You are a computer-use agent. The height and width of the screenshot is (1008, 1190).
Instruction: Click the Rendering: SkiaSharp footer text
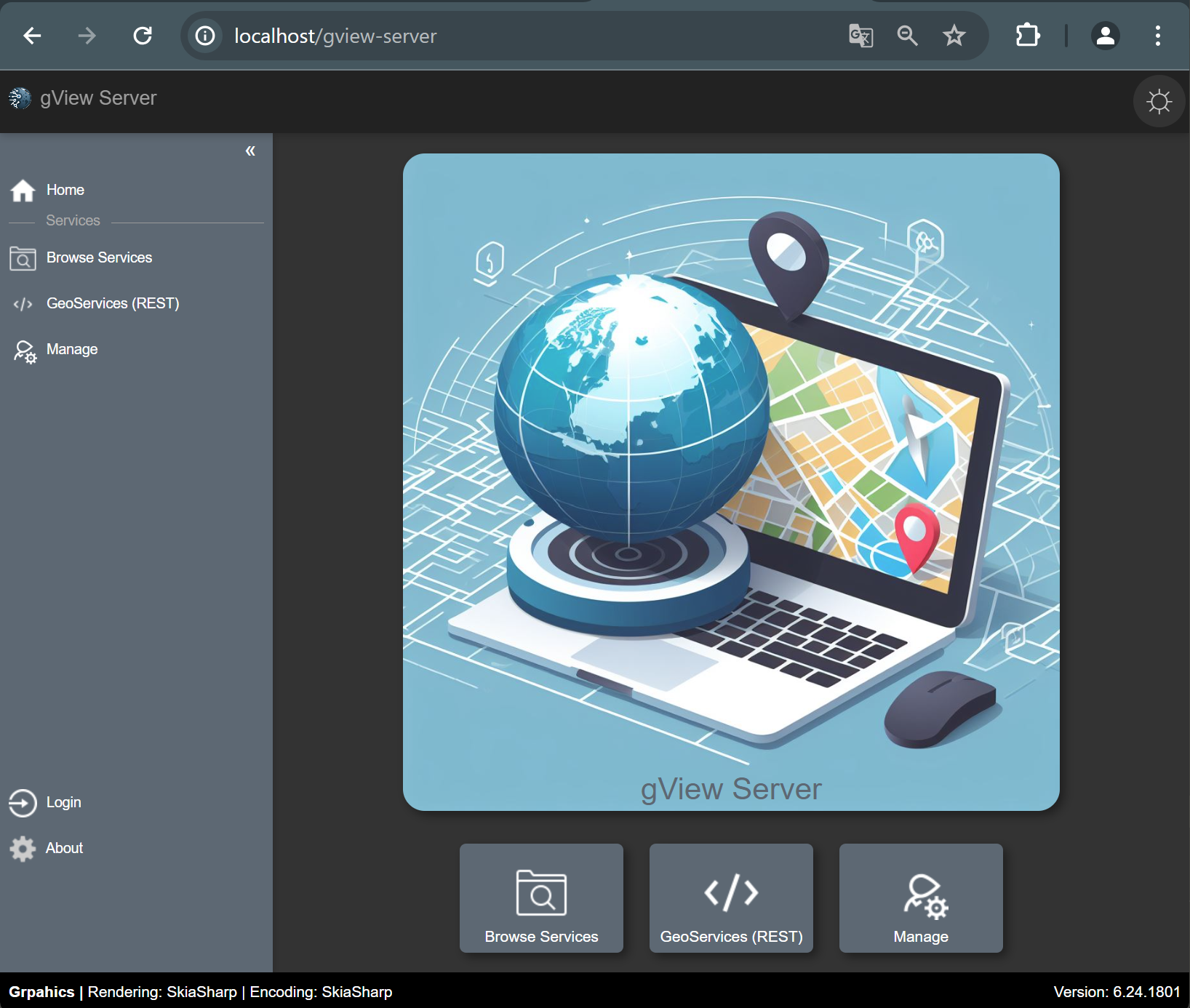(162, 992)
